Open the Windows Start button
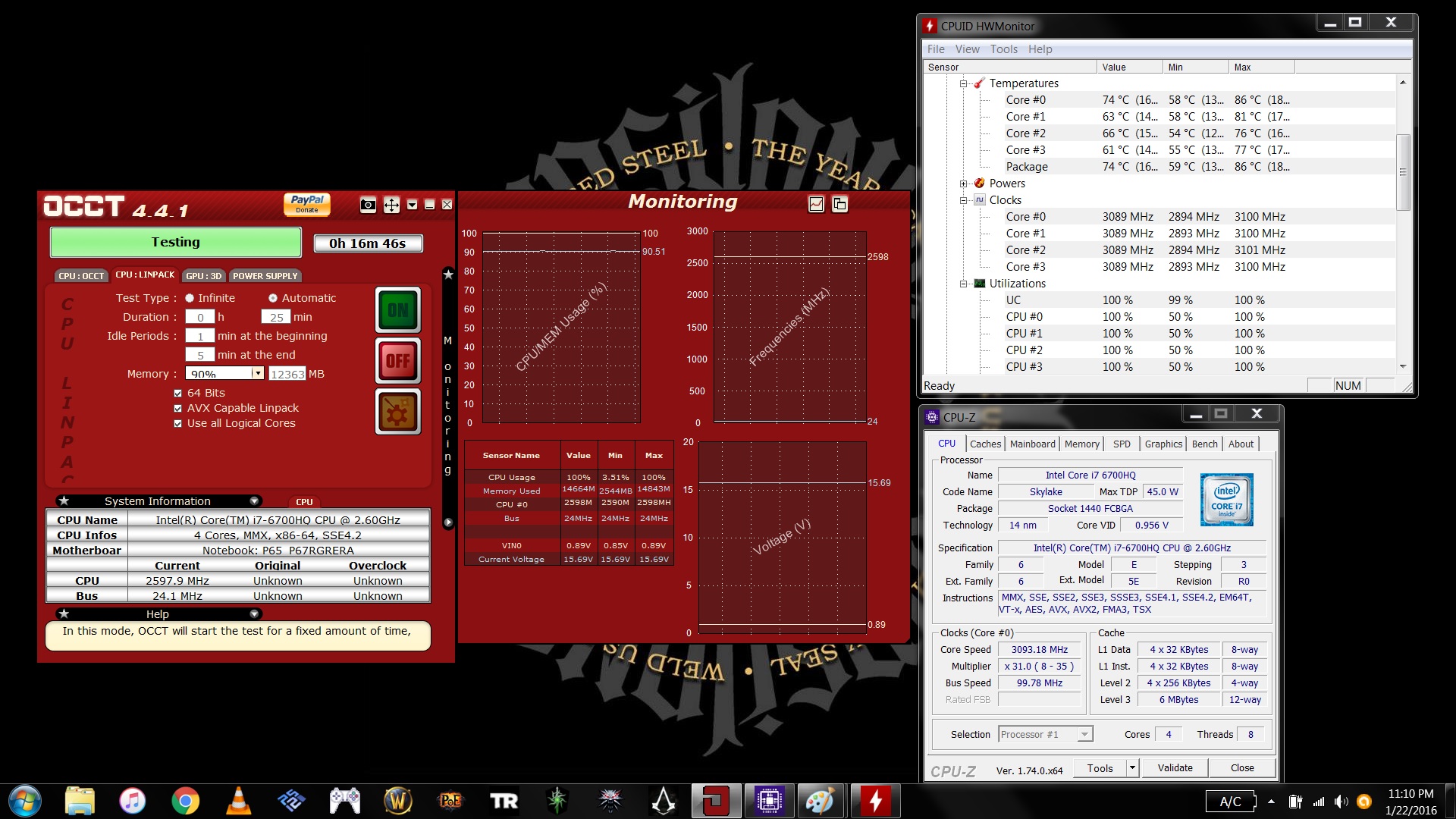 pyautogui.click(x=24, y=801)
